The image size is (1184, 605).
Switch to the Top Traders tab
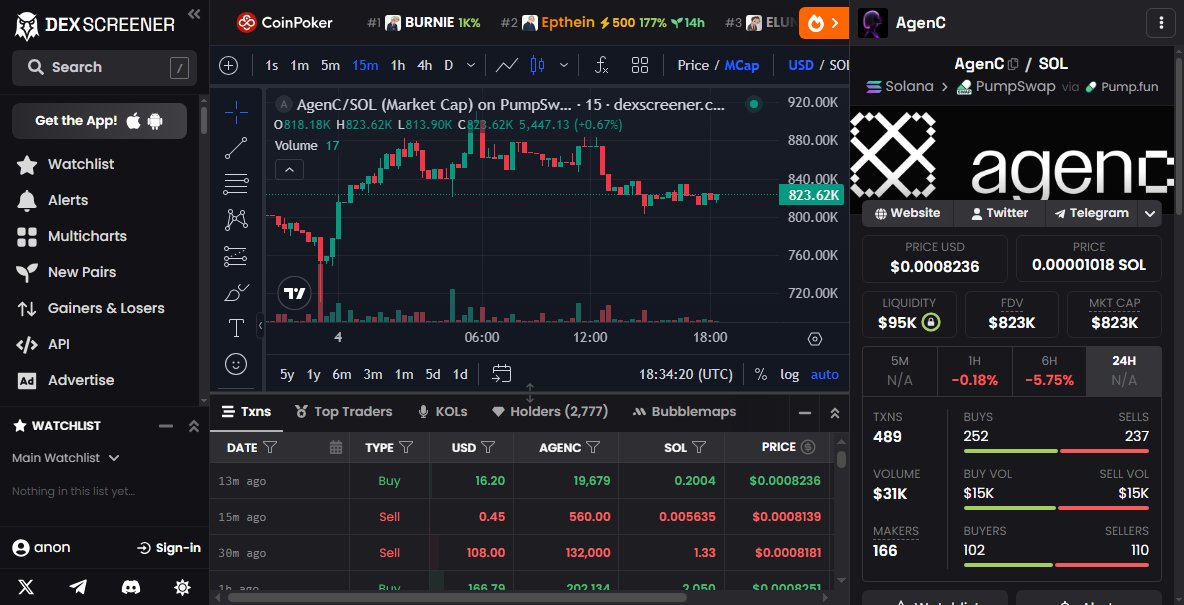pos(344,412)
